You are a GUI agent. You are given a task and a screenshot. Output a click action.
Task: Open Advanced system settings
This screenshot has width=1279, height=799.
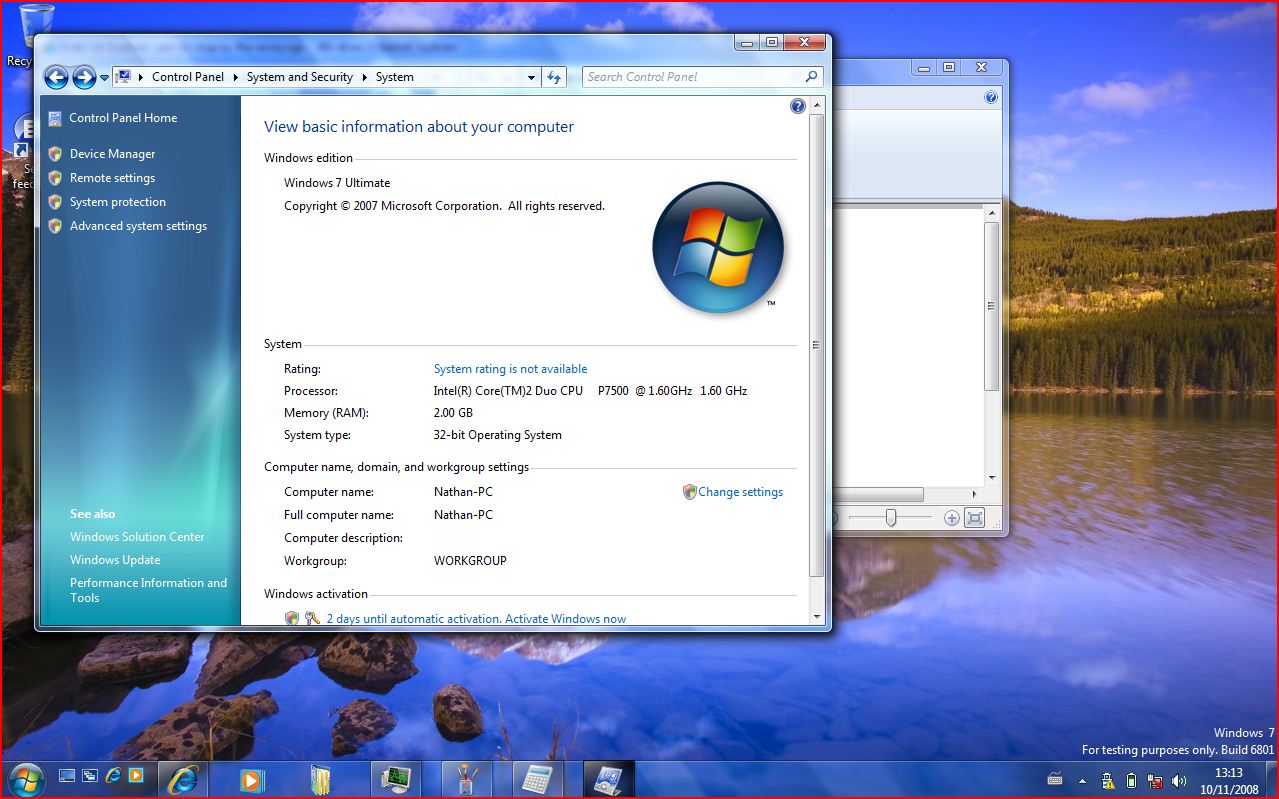(138, 226)
